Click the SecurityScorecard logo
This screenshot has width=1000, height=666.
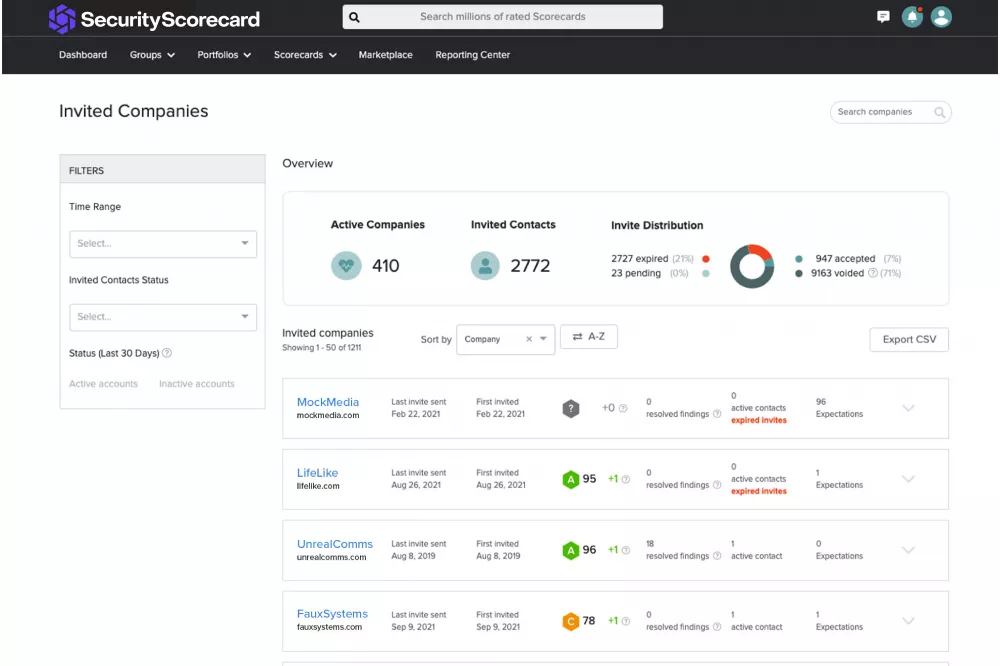pyautogui.click(x=154, y=18)
